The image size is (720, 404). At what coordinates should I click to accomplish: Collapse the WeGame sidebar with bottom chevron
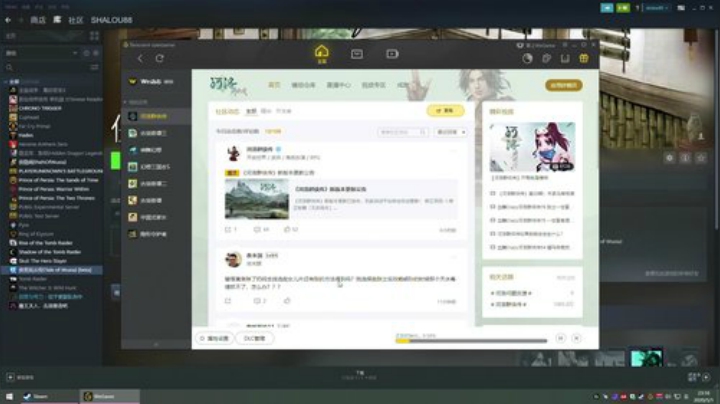[x=156, y=344]
